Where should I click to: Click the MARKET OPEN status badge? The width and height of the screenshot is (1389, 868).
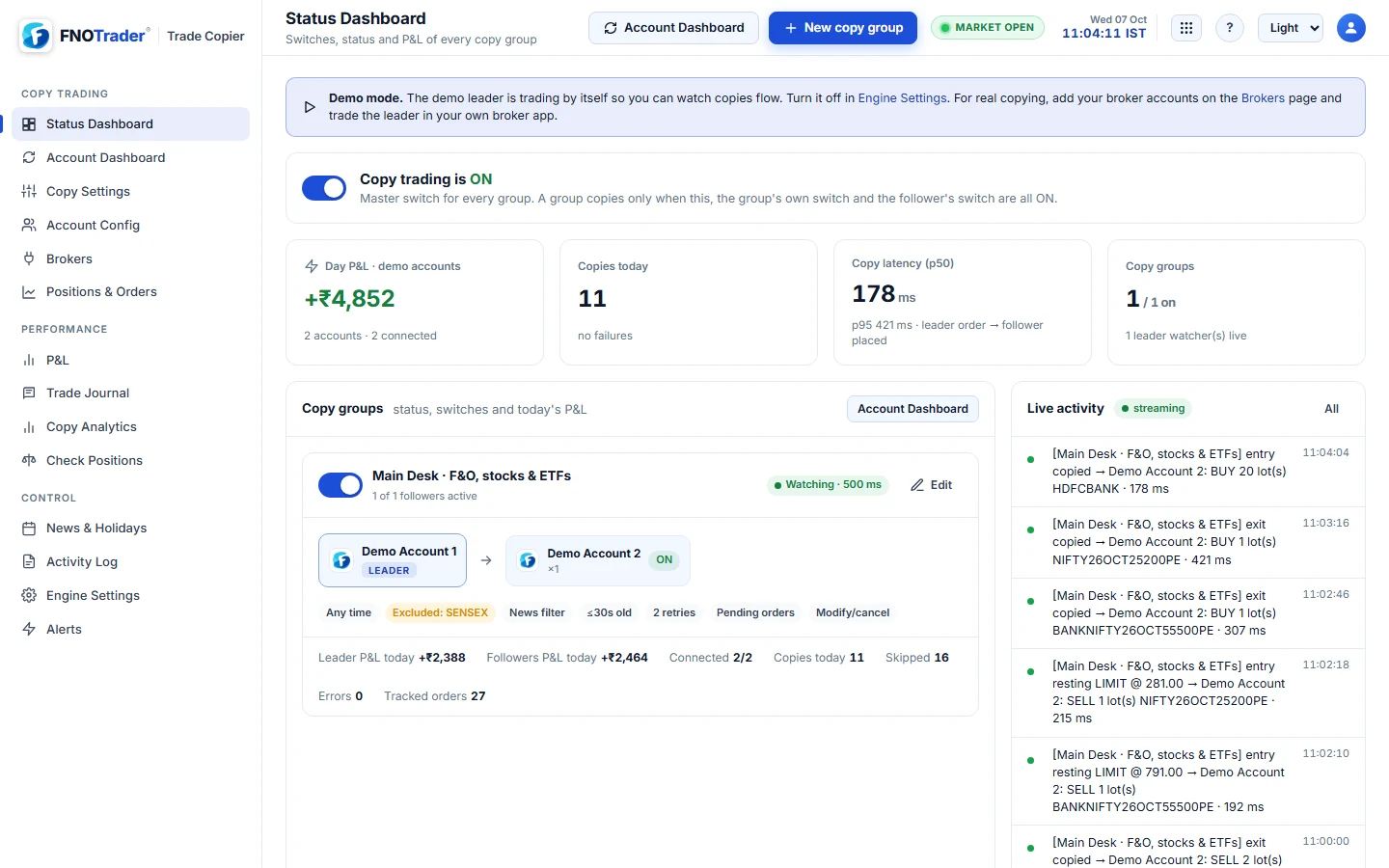tap(988, 28)
